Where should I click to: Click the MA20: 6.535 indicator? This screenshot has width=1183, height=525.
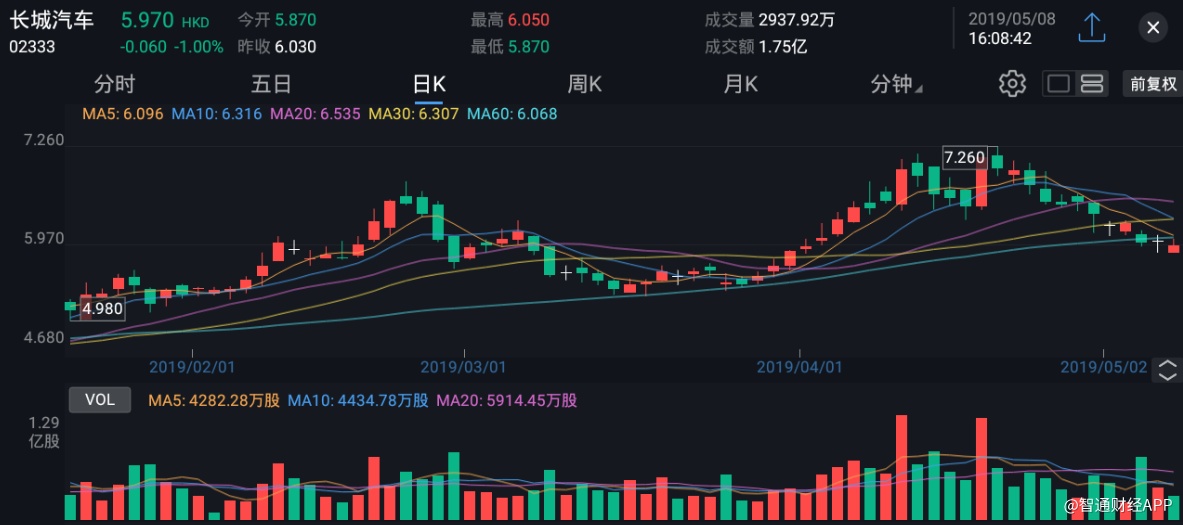click(315, 115)
